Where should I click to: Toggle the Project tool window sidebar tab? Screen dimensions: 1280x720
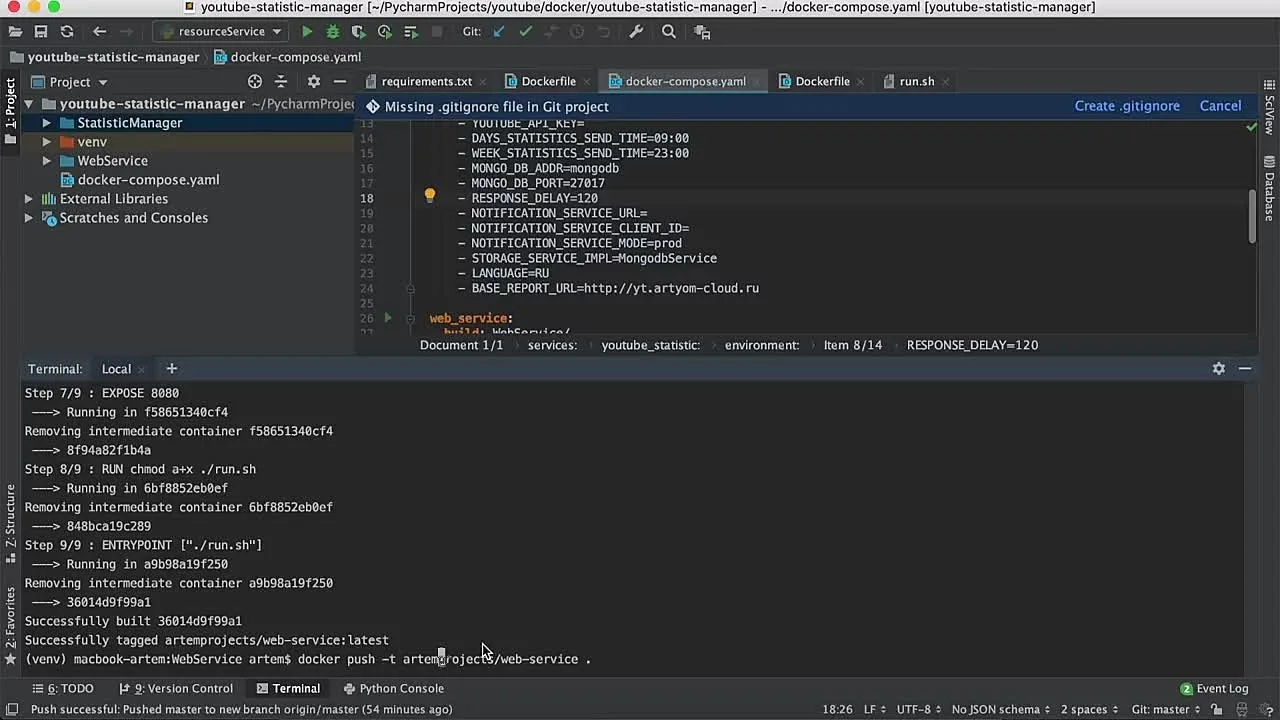tap(11, 105)
